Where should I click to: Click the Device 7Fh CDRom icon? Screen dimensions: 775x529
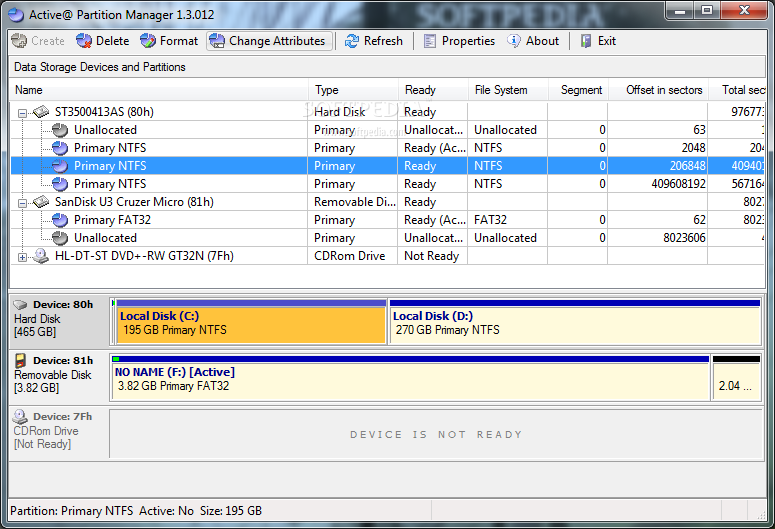pos(20,416)
